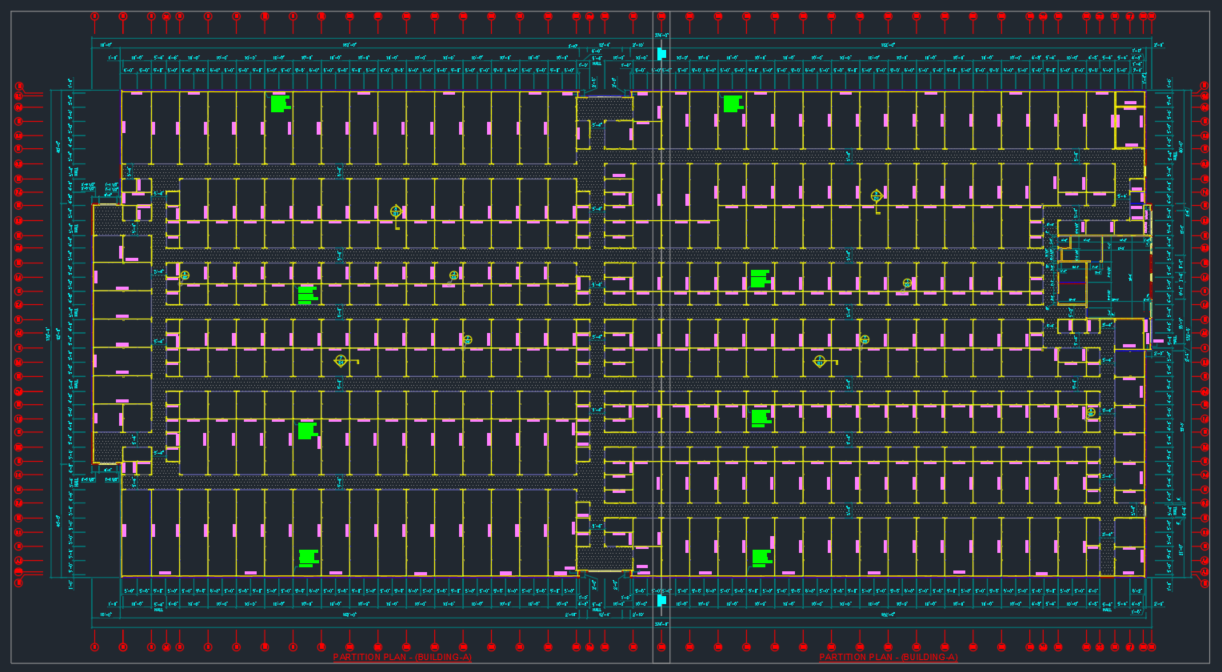Select the large yellow target symbol in right plan's middle

819,360
